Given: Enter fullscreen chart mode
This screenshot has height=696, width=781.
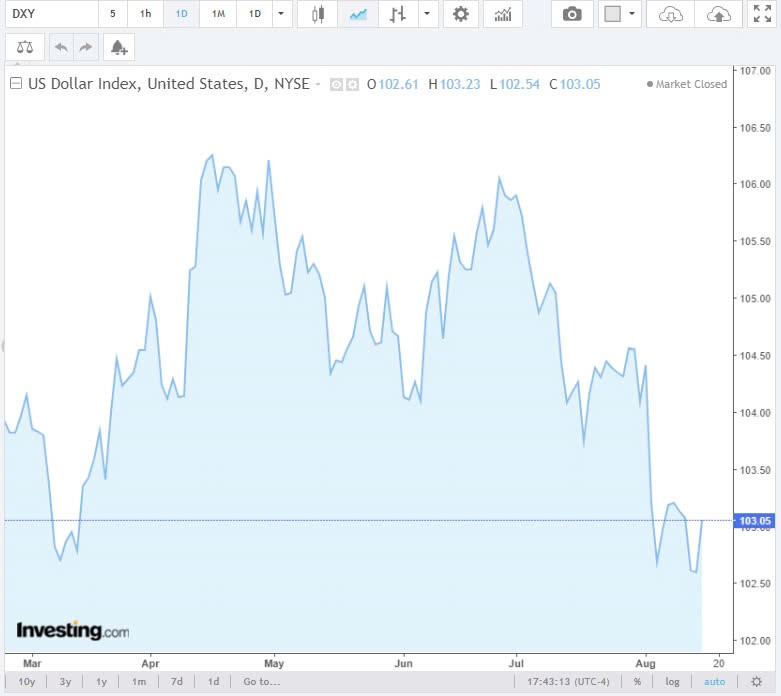Looking at the screenshot, I should click(x=761, y=14).
